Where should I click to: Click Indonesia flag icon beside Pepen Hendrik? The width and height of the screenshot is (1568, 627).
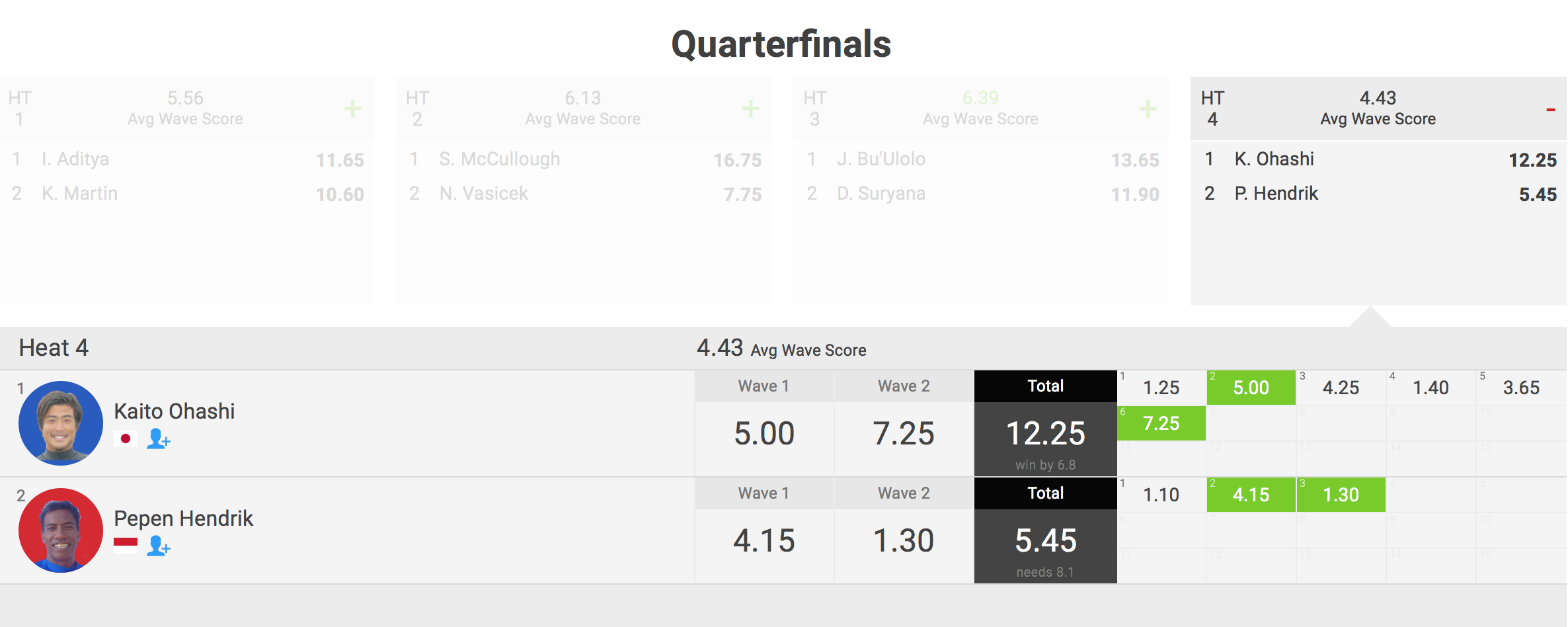click(125, 546)
